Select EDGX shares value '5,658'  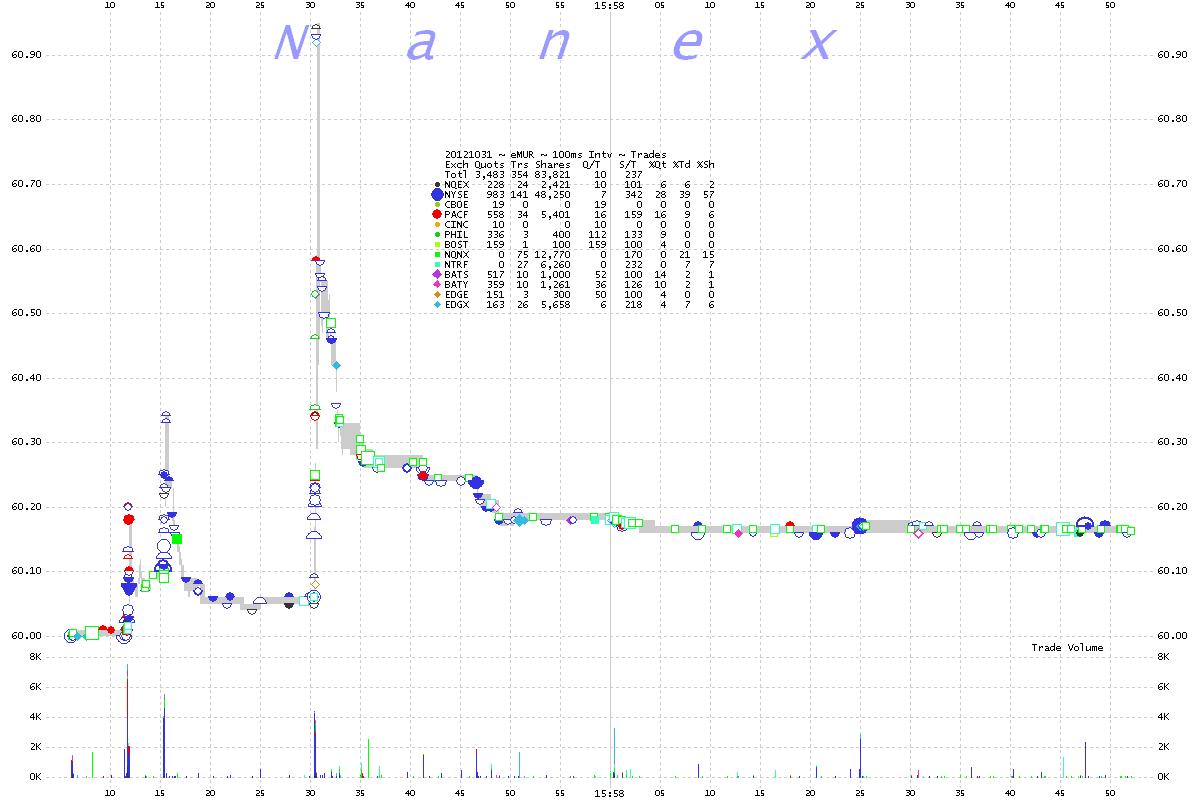click(x=555, y=305)
